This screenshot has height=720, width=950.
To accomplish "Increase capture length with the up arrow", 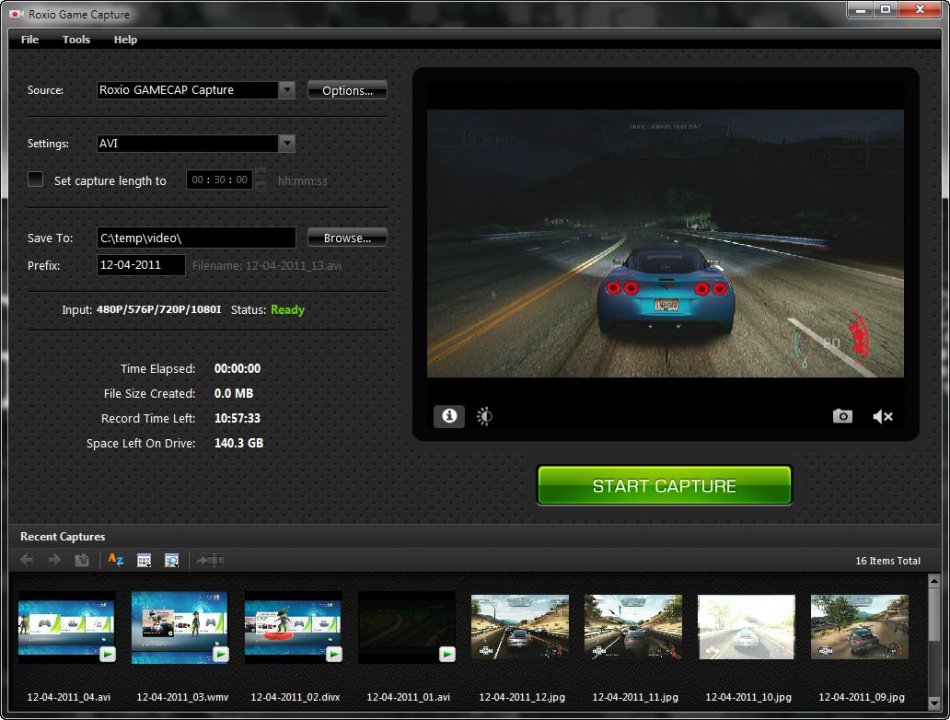I will (x=261, y=174).
